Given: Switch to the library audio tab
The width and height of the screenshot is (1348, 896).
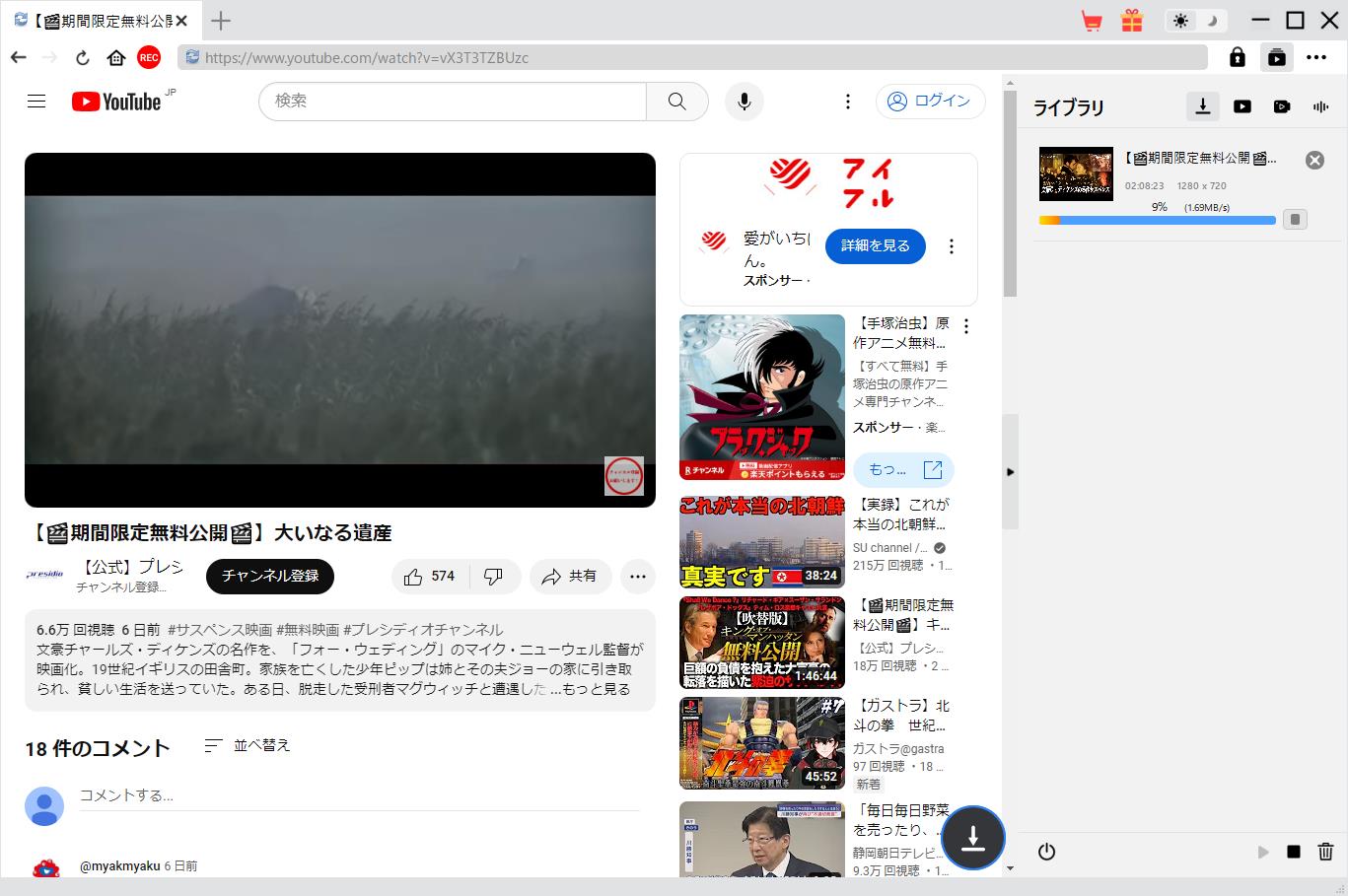Looking at the screenshot, I should tap(1321, 106).
